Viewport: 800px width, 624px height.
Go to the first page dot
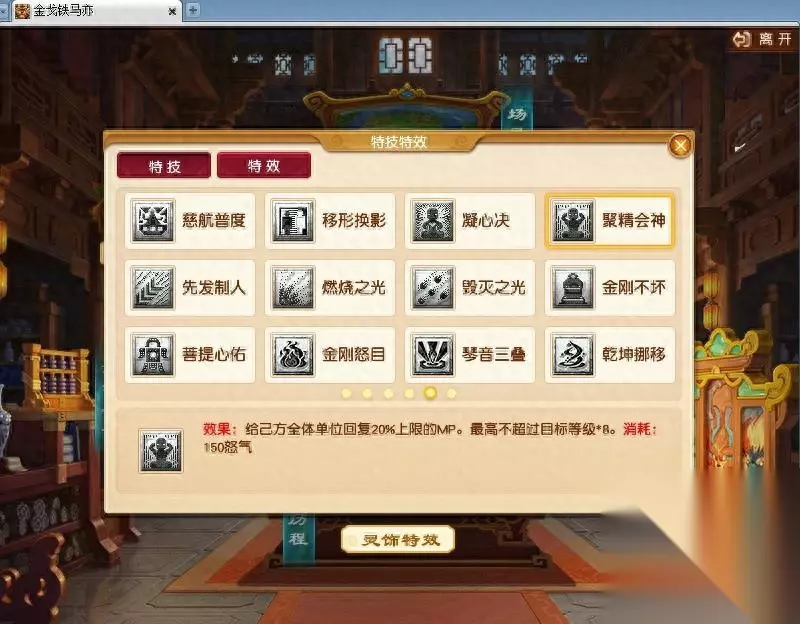coord(346,393)
